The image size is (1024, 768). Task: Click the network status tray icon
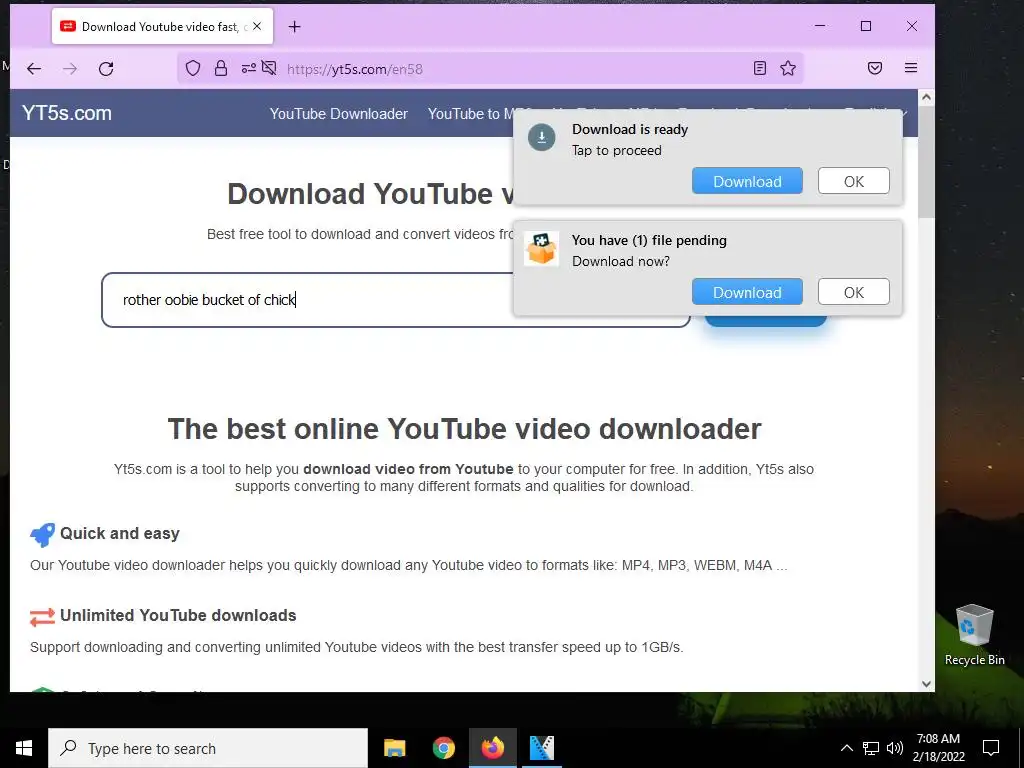pyautogui.click(x=871, y=748)
